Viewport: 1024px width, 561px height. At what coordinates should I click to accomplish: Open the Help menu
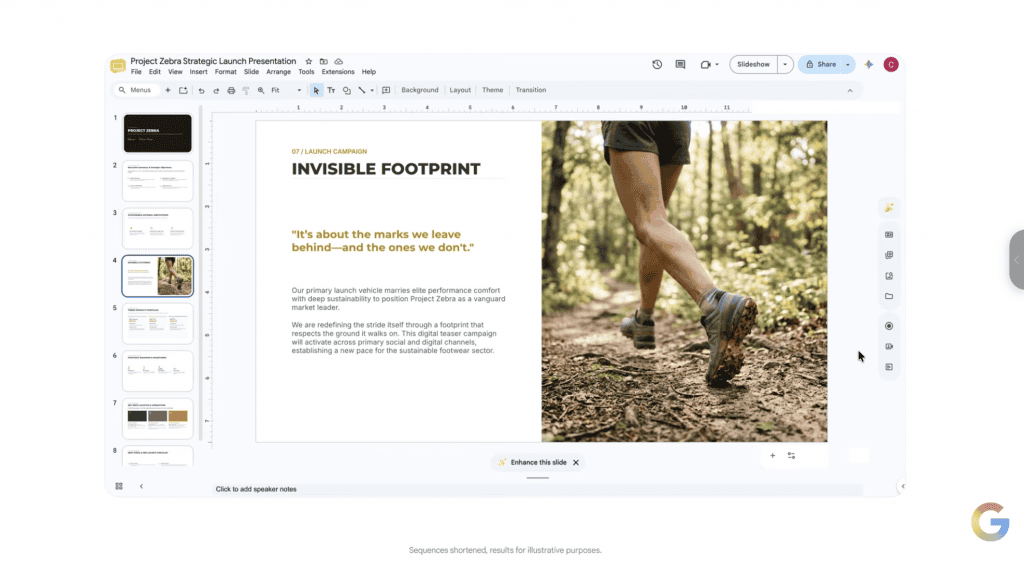tap(369, 72)
